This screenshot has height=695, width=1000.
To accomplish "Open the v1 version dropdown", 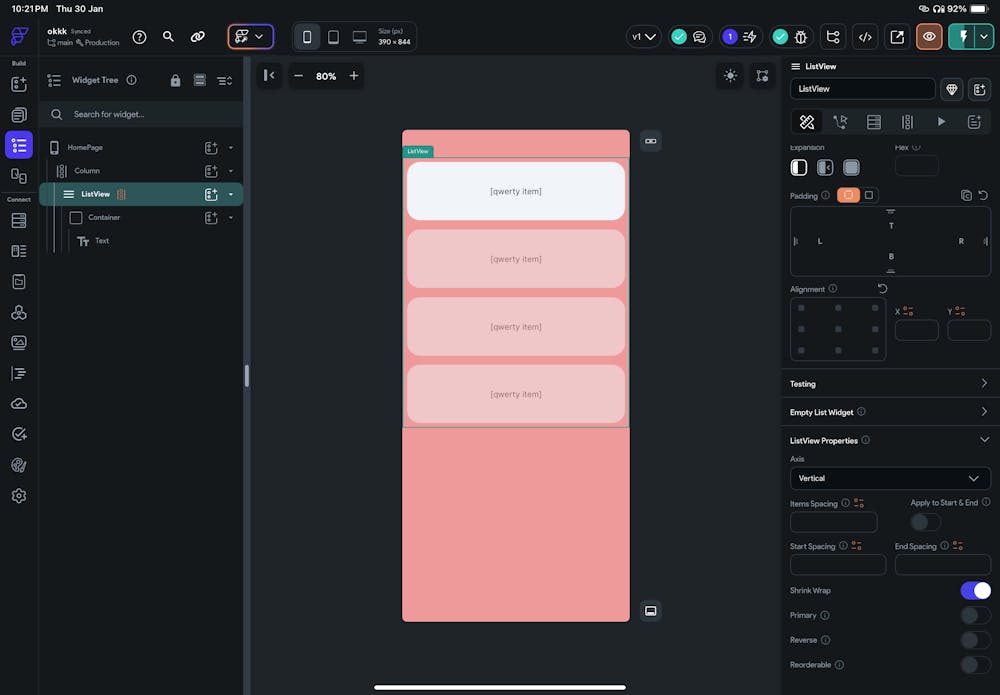I will [643, 37].
